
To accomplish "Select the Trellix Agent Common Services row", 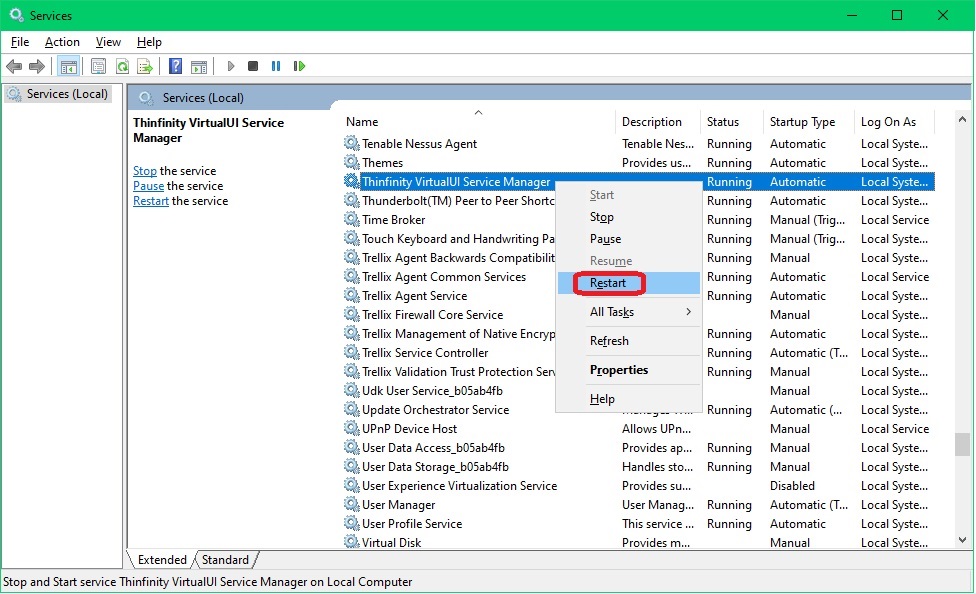I will [x=639, y=276].
